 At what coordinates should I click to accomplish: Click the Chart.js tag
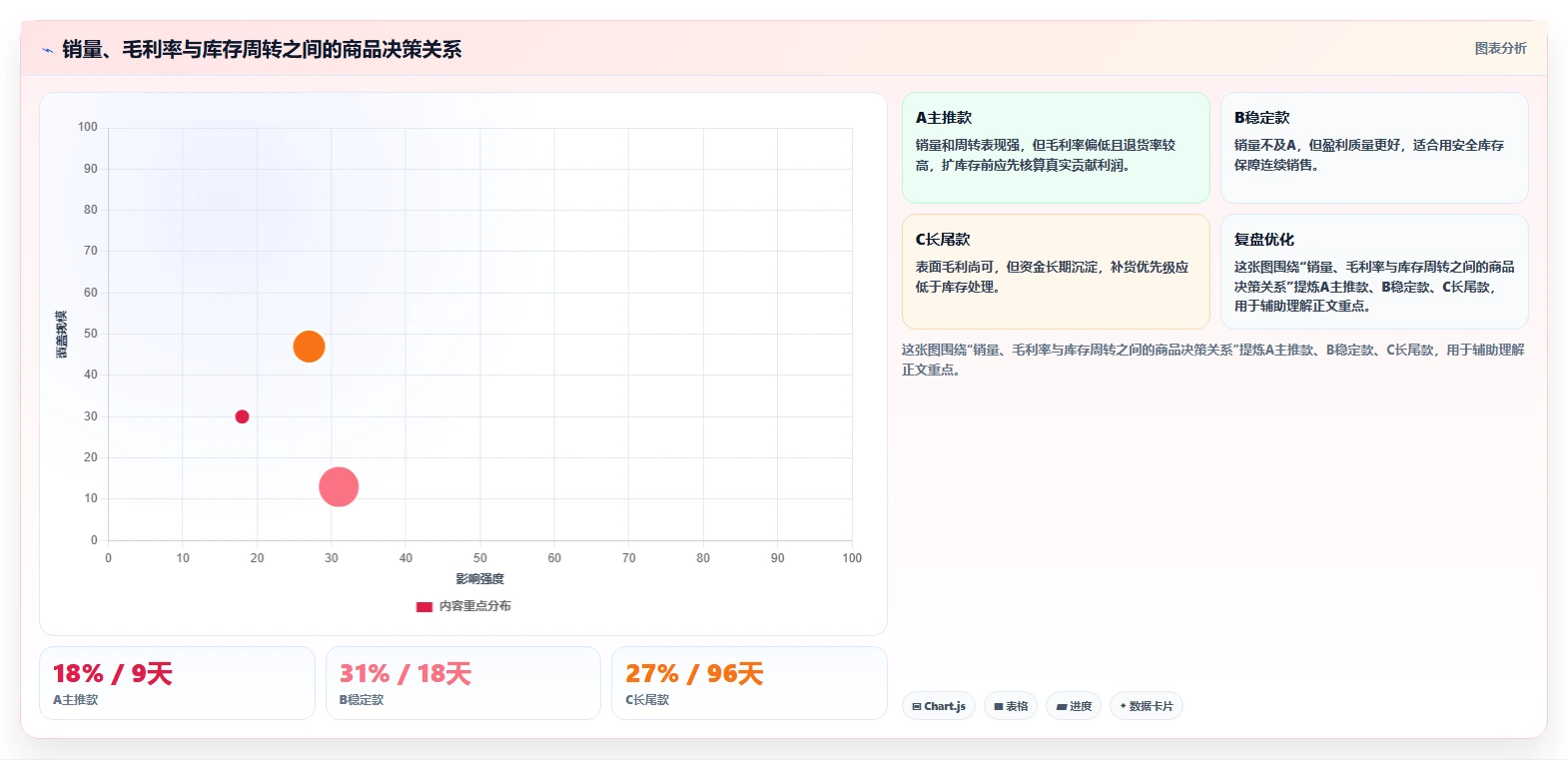click(x=939, y=706)
